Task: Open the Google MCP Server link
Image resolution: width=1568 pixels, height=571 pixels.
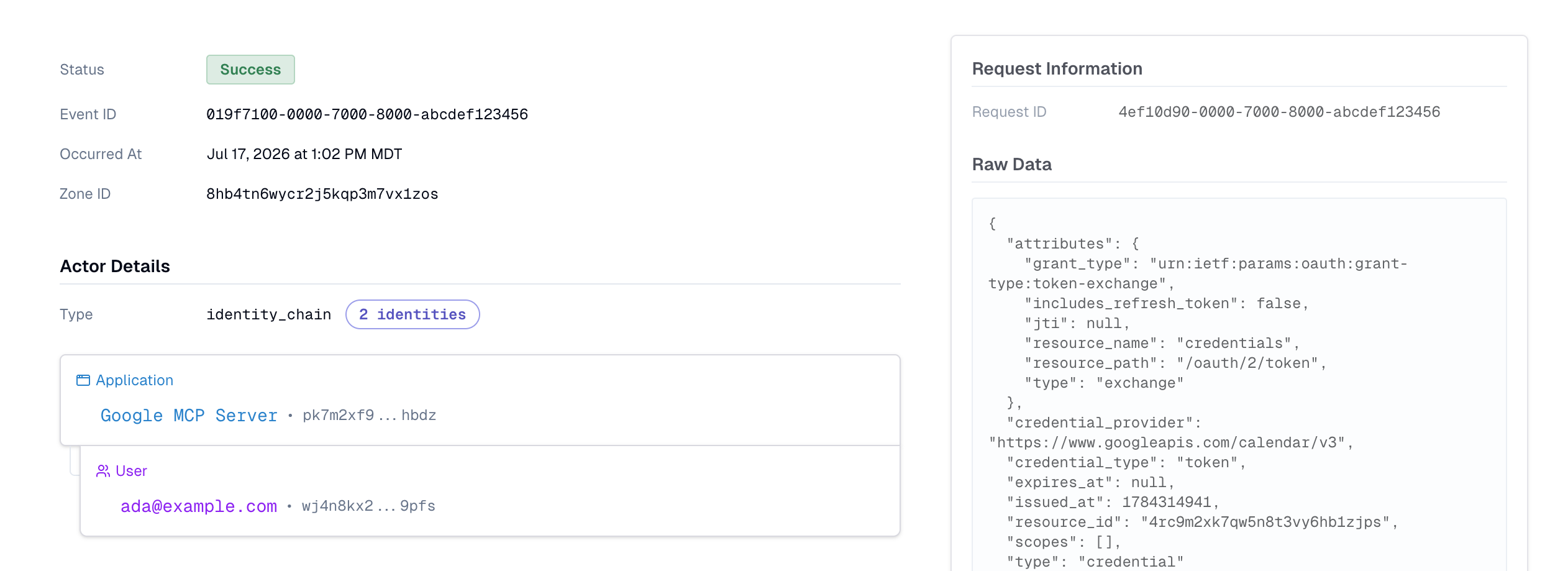Action: (189, 415)
